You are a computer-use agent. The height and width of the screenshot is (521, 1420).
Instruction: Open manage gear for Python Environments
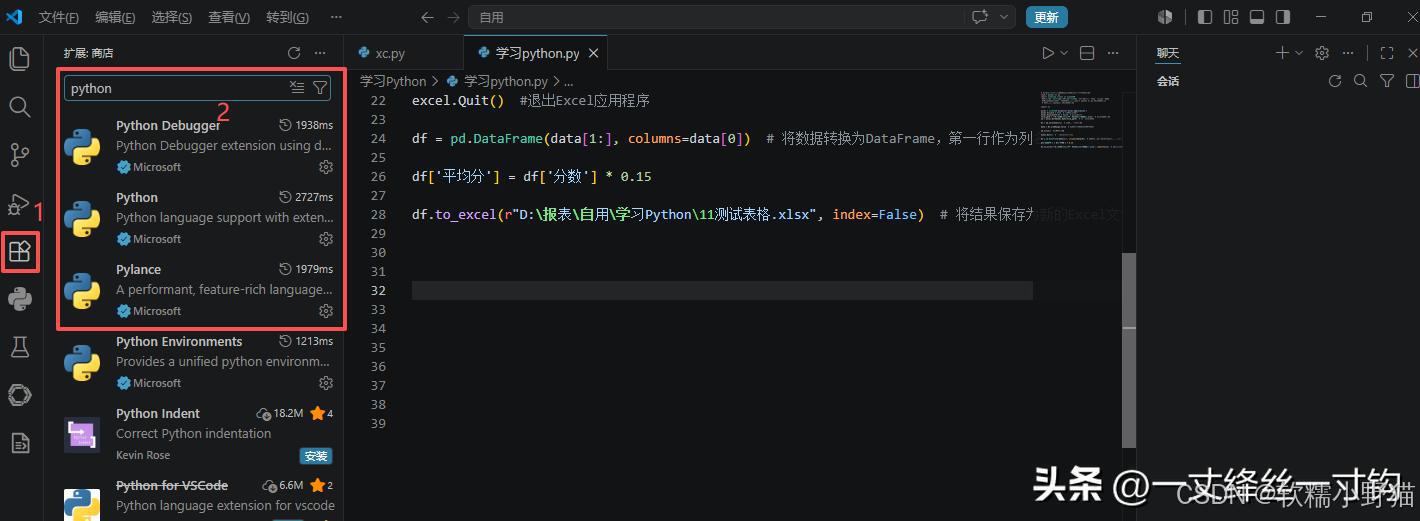325,383
